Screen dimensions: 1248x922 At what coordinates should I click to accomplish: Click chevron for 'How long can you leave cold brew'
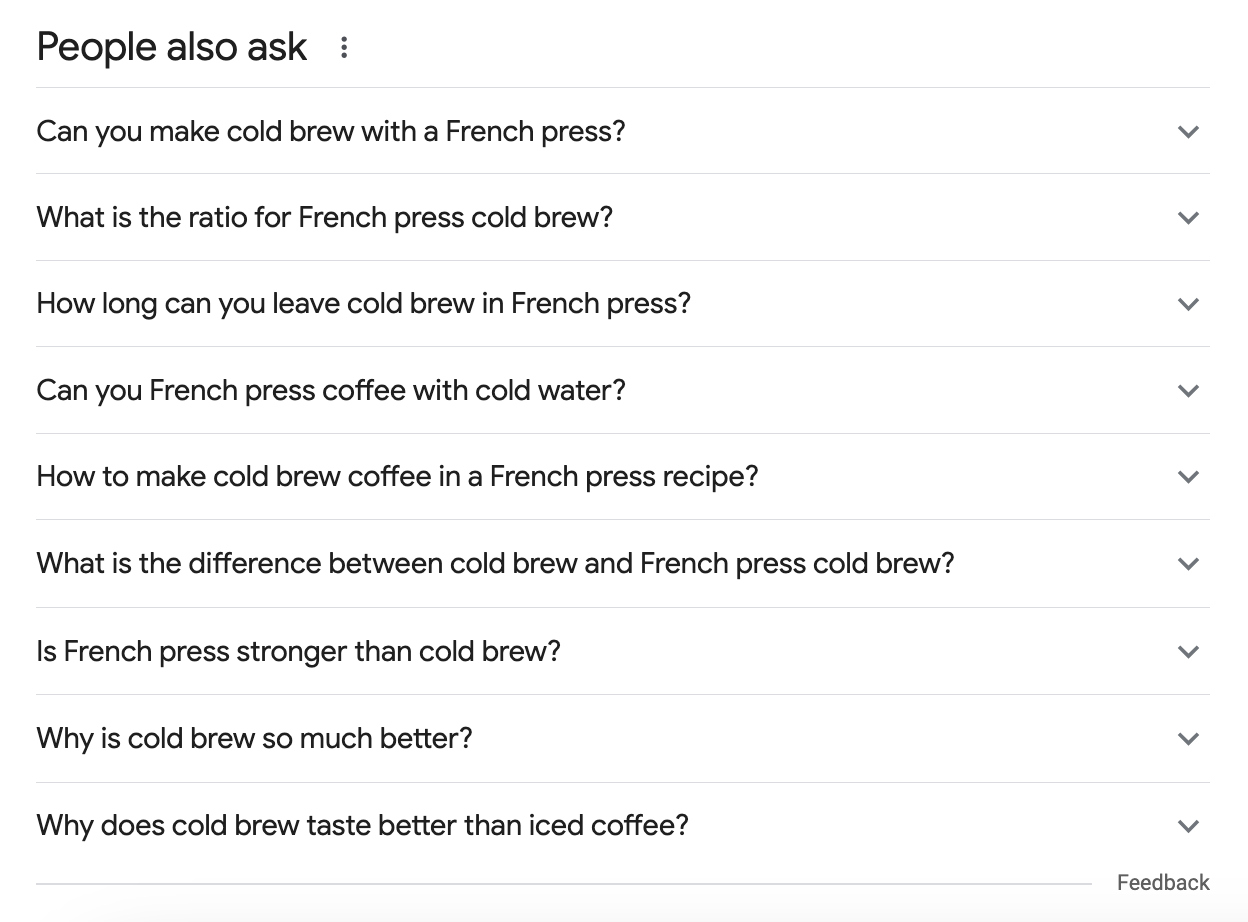tap(1188, 304)
